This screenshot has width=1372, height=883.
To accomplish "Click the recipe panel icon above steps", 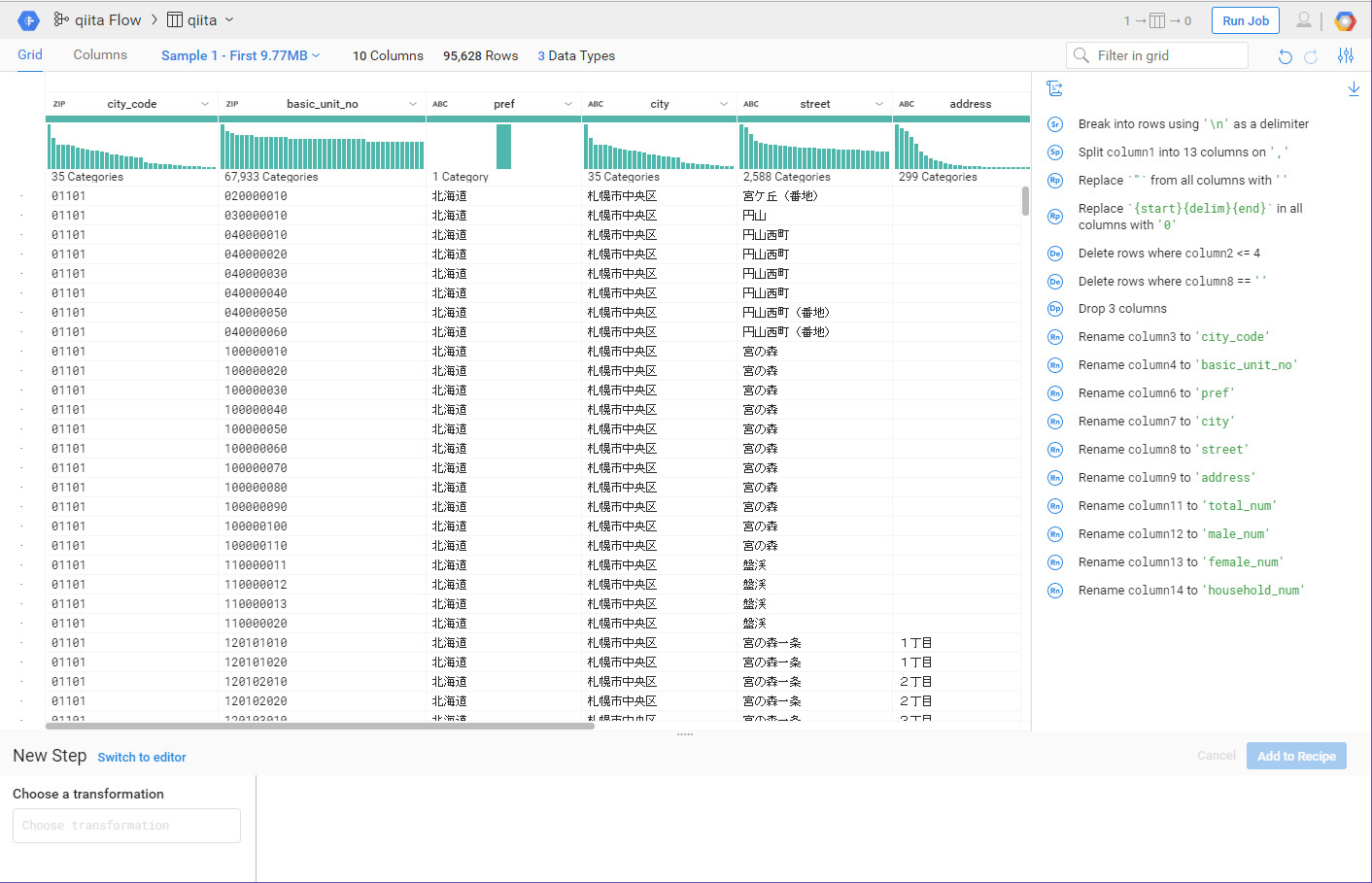I will click(1054, 89).
